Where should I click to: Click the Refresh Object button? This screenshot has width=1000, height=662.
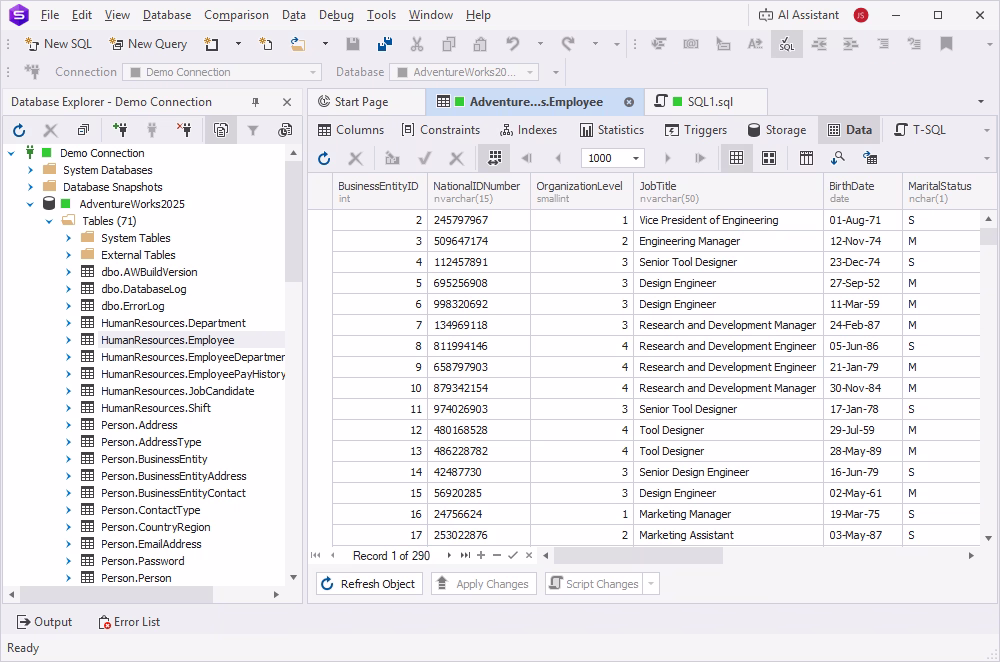pos(369,584)
